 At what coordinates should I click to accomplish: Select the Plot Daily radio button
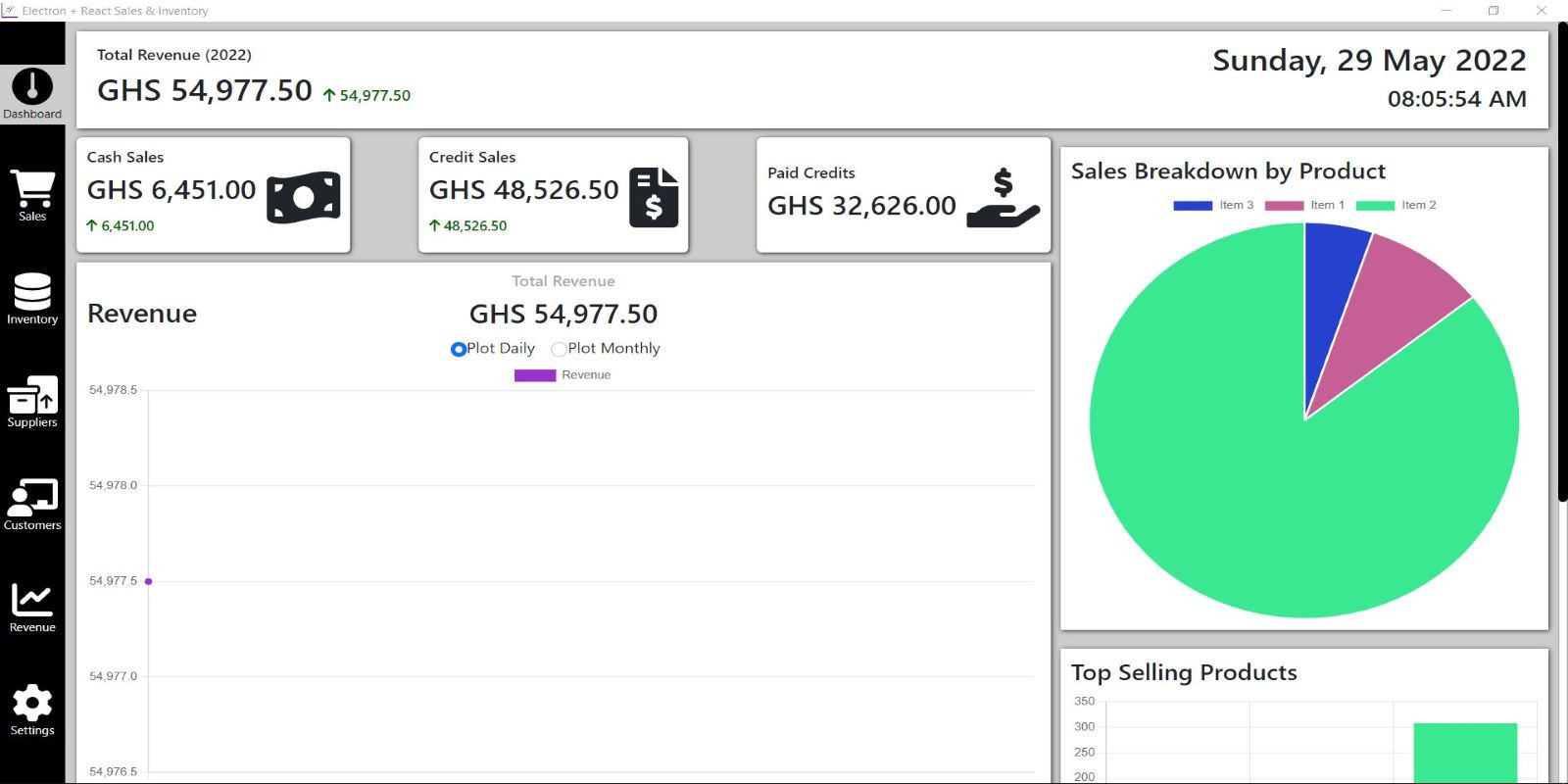458,349
